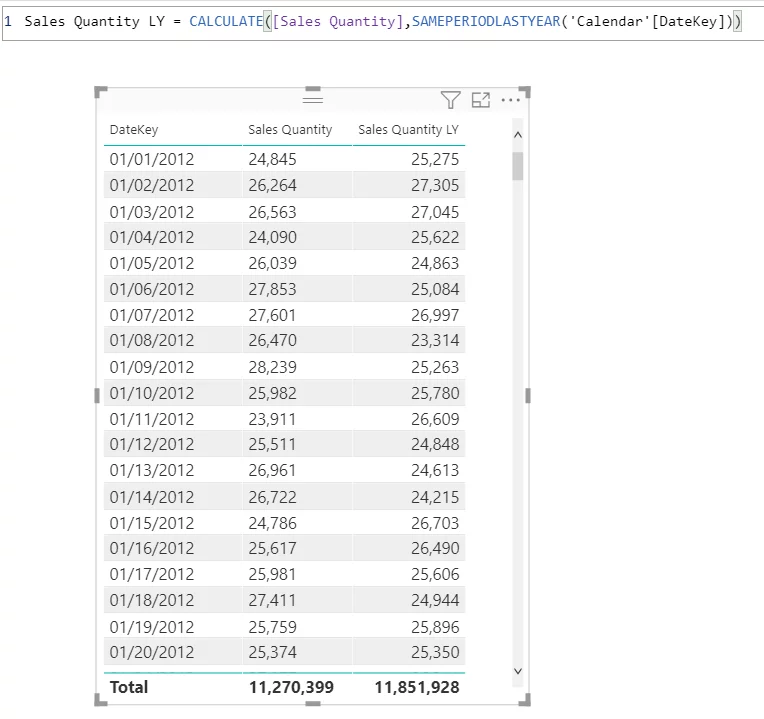Click into the DAX formula bar
This screenshot has height=719, width=764.
pyautogui.click(x=382, y=21)
